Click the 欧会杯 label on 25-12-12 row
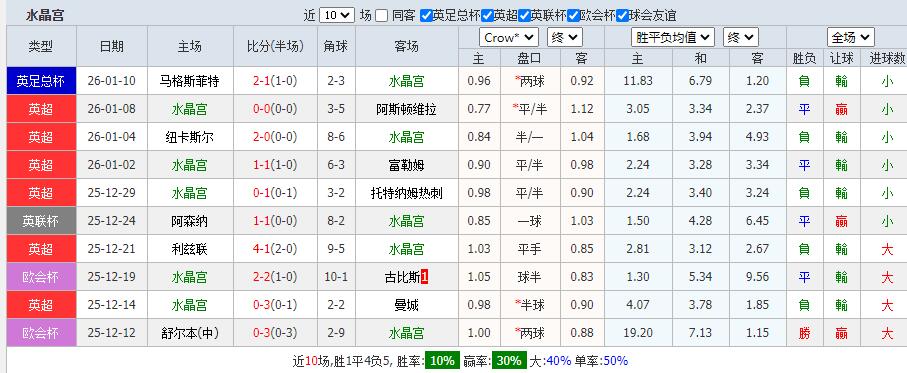Screen dimensions: 907x373 tap(41, 333)
